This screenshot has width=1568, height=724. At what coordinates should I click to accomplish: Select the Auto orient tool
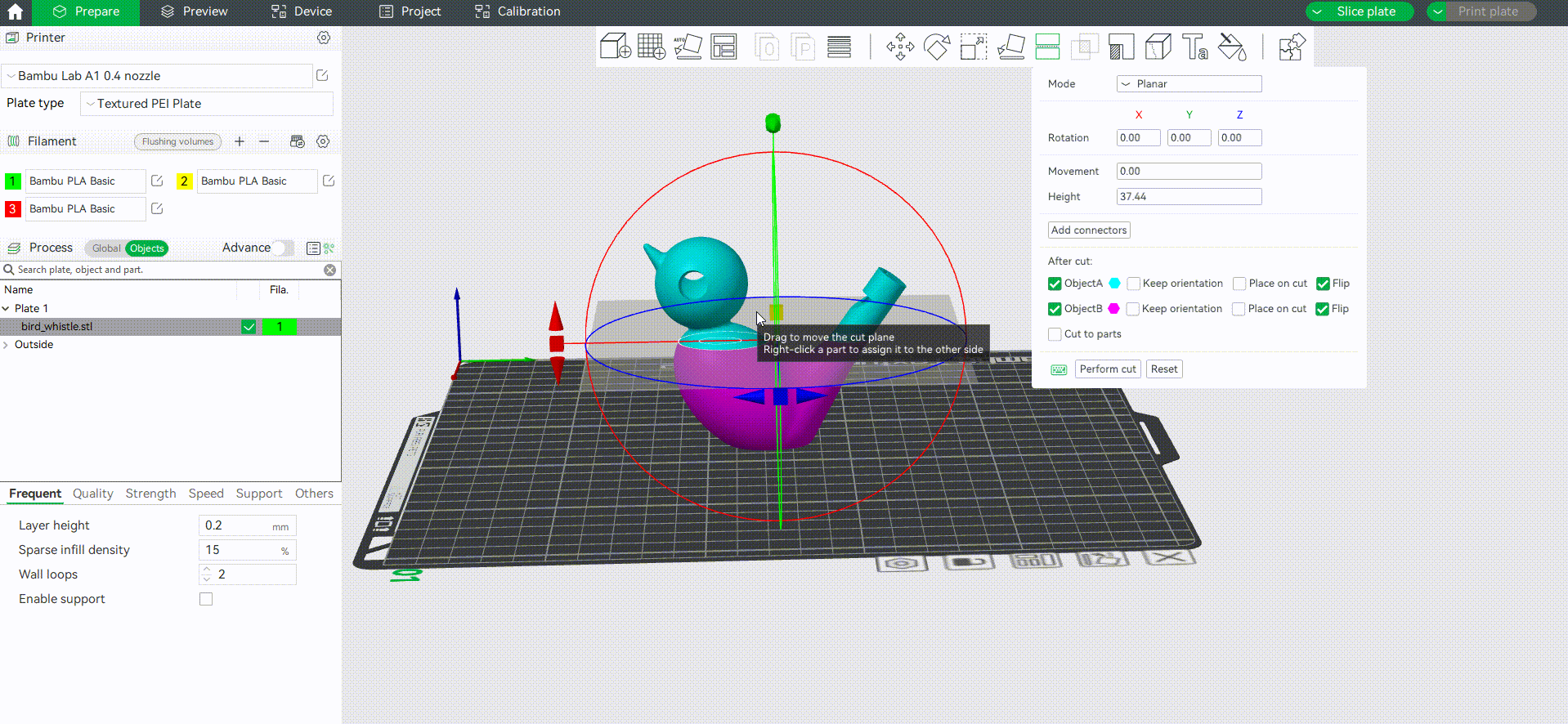pos(688,47)
